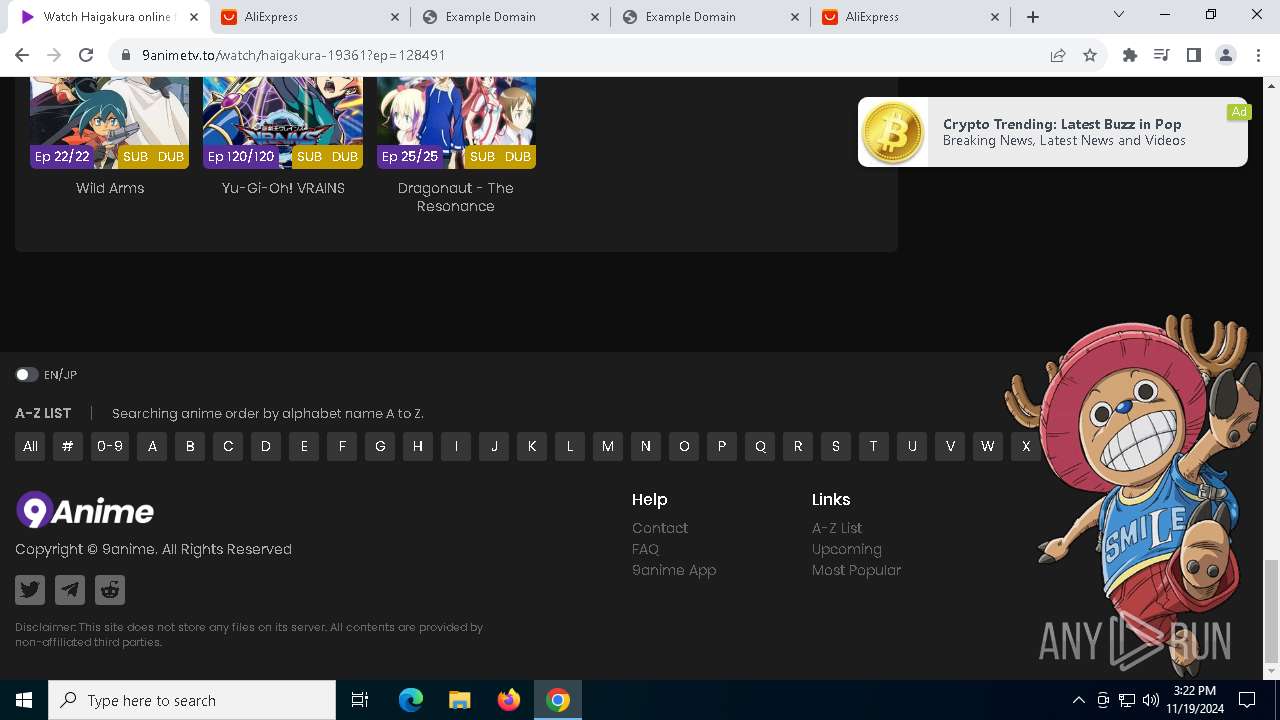Image resolution: width=1280 pixels, height=720 pixels.
Task: Open the Wild Arms title link
Action: click(110, 188)
